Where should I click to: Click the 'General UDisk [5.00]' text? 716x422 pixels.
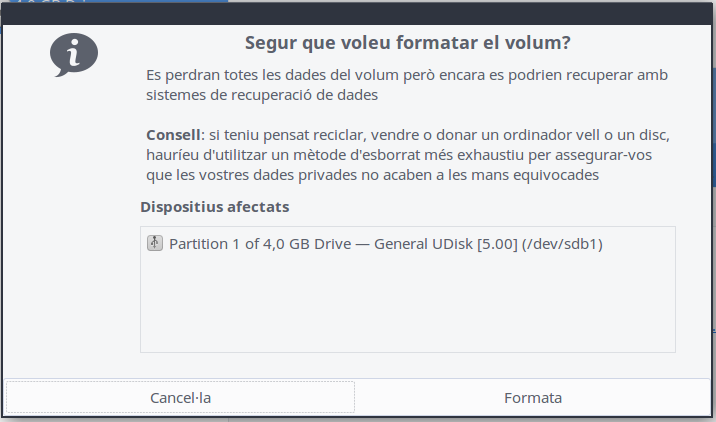[447, 243]
